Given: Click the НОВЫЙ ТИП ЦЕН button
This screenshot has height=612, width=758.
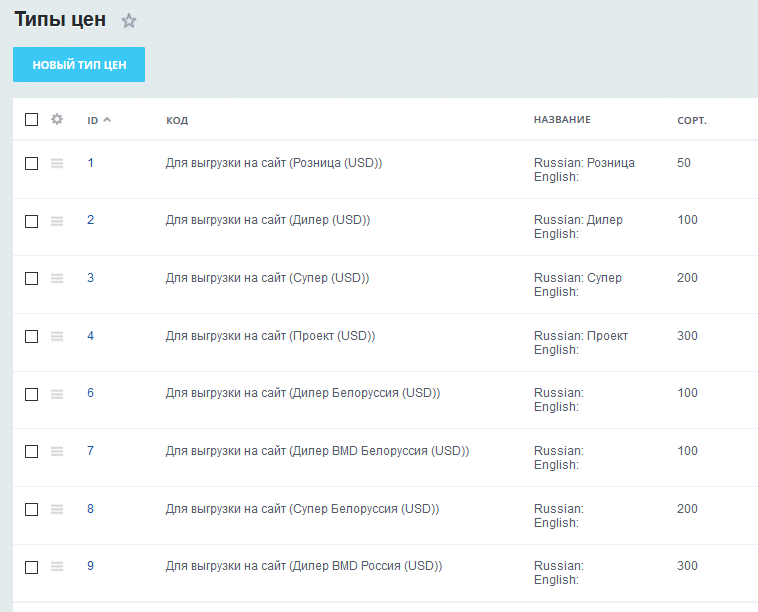Looking at the screenshot, I should click(79, 65).
